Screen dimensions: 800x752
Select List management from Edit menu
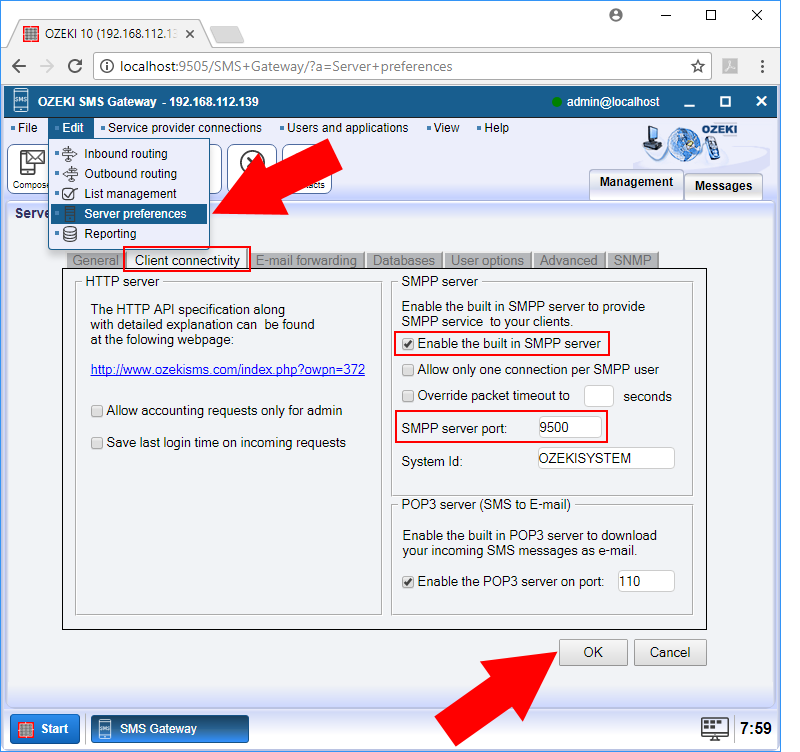[129, 194]
